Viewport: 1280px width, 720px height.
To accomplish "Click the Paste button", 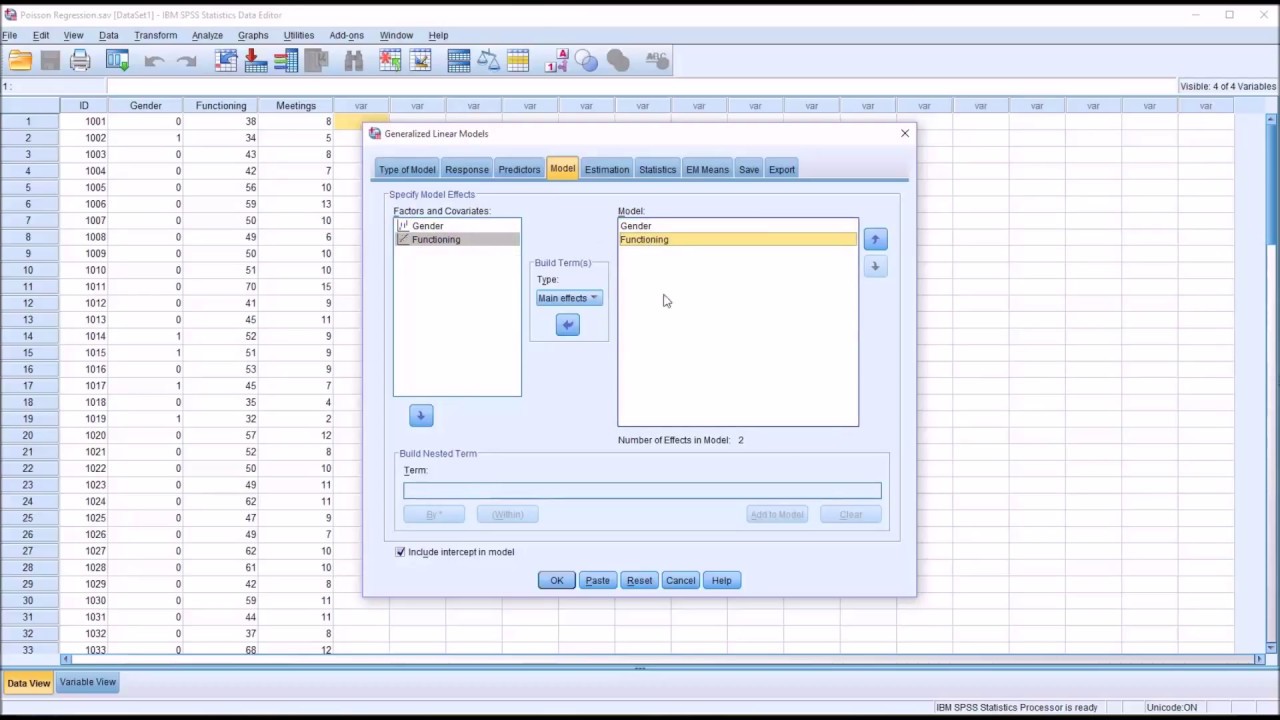I will (598, 580).
